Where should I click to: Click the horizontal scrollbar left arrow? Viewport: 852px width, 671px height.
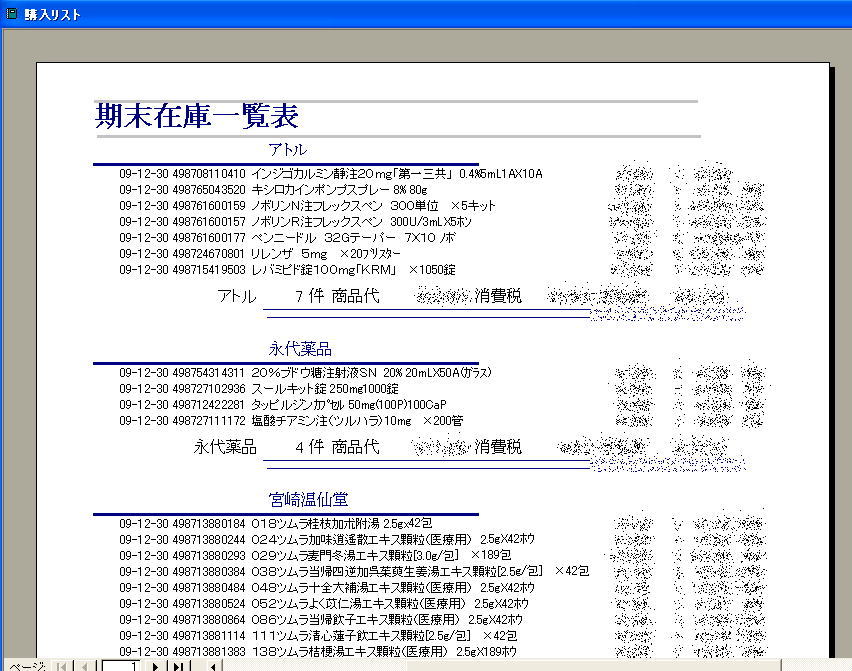pos(213,666)
